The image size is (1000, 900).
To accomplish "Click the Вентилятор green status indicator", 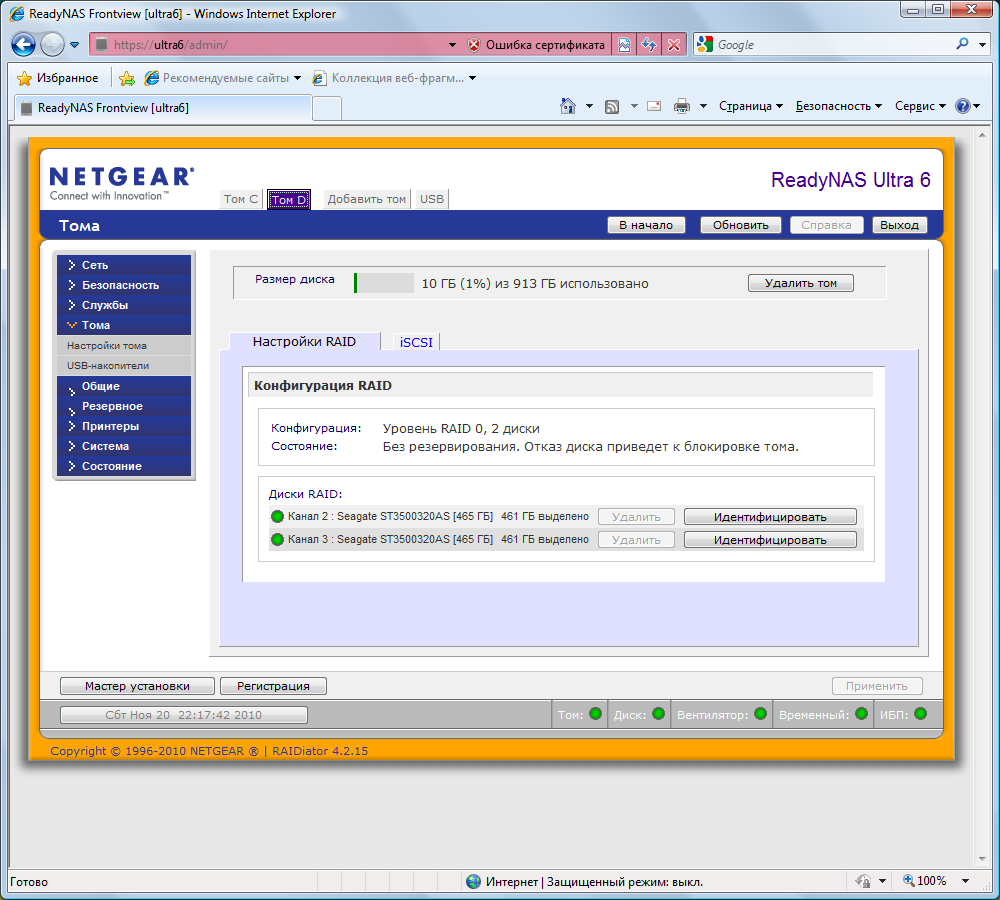I will tap(760, 714).
